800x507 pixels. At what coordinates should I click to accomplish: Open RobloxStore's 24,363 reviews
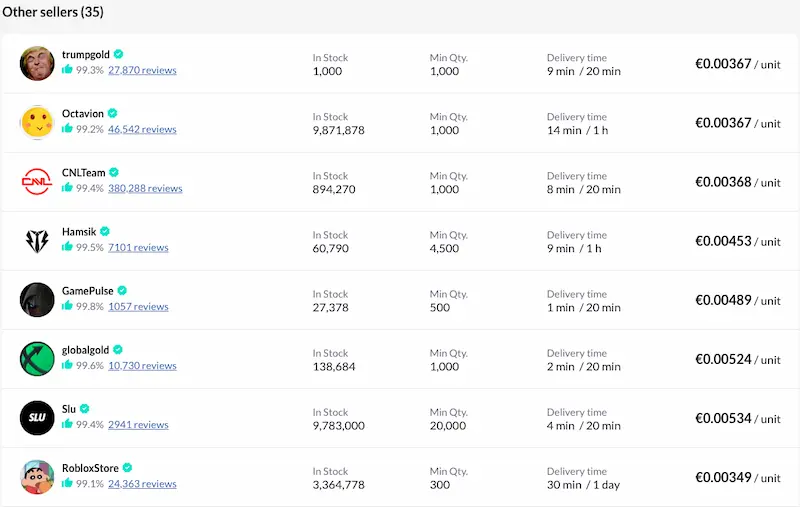point(142,484)
